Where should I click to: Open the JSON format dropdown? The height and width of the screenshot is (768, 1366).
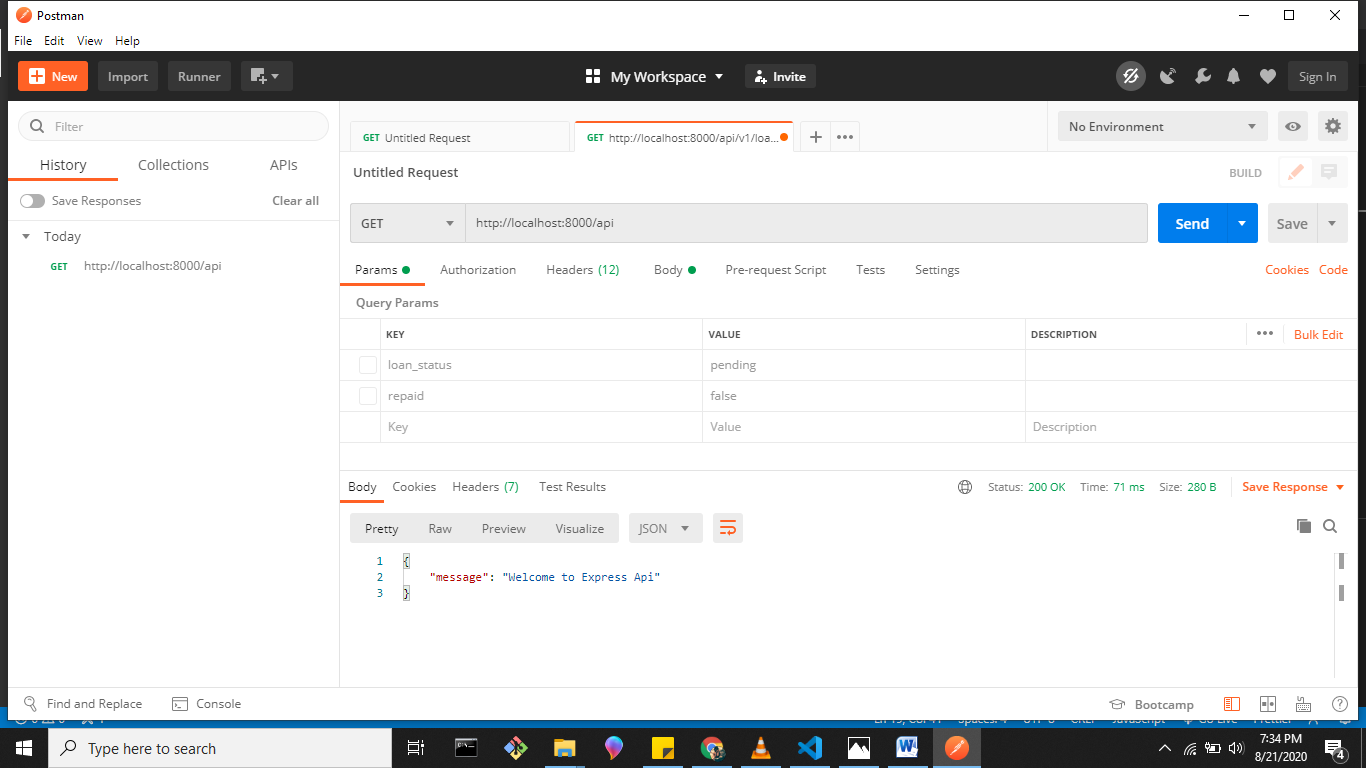click(665, 528)
